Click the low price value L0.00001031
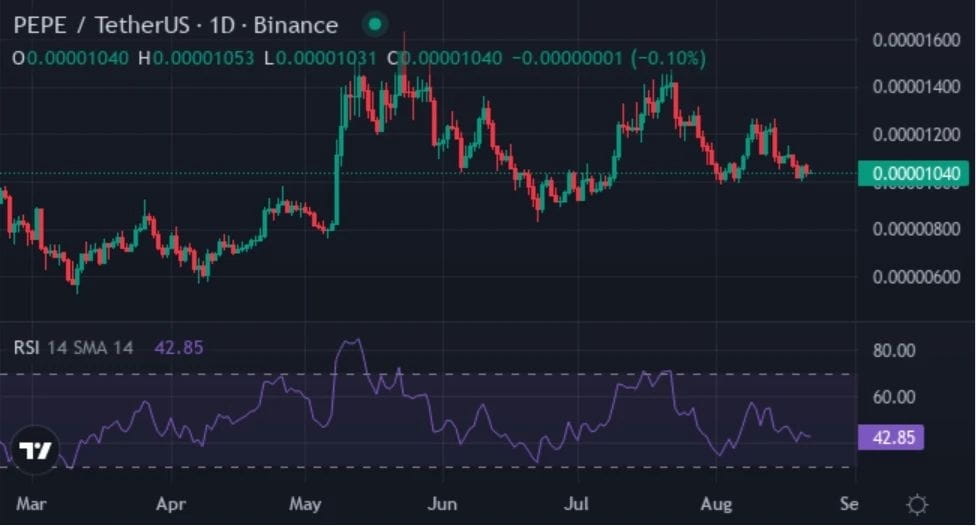The width and height of the screenshot is (976, 526). tap(320, 59)
